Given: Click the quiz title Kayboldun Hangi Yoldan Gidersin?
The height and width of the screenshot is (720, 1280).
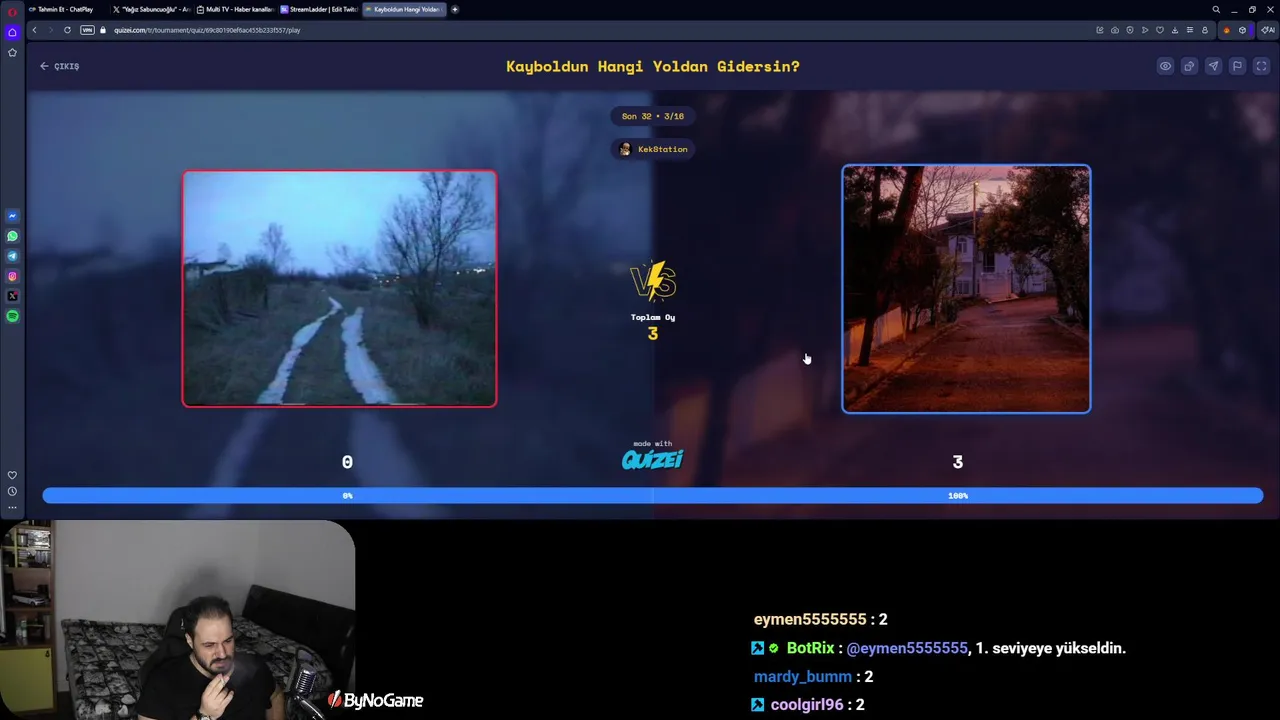Looking at the screenshot, I should point(653,67).
